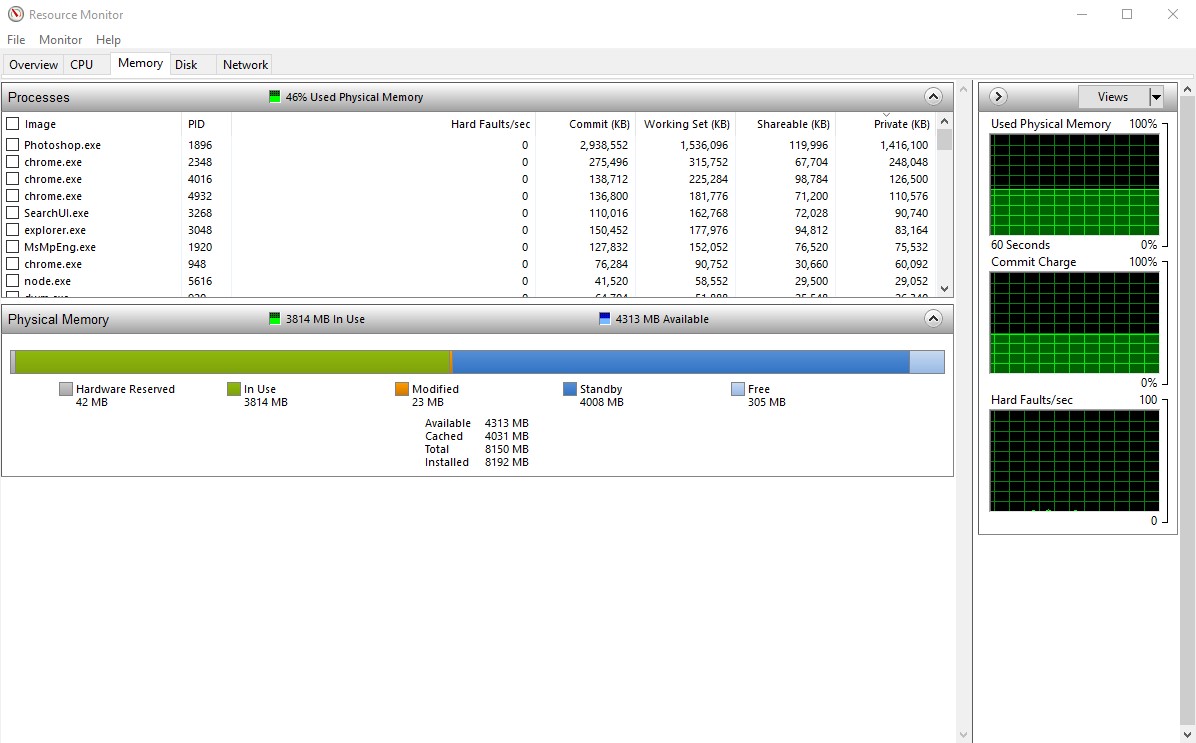Image resolution: width=1196 pixels, height=743 pixels.
Task: Open the Monitor menu
Action: point(60,39)
